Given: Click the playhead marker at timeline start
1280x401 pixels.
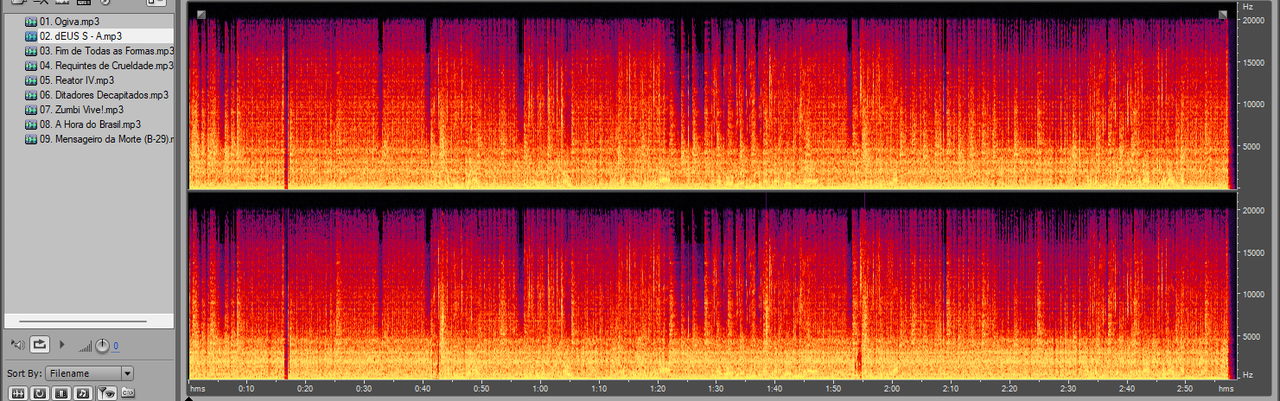Looking at the screenshot, I should click(x=189, y=398).
